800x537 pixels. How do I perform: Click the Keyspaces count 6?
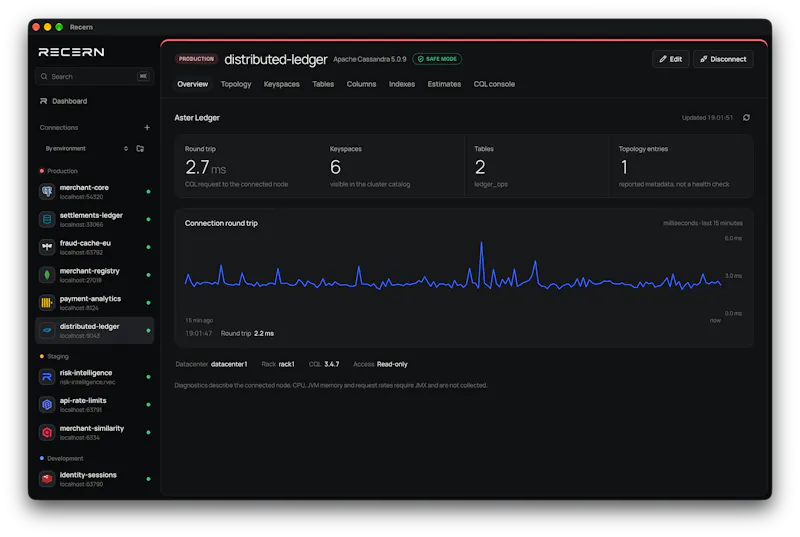[335, 167]
